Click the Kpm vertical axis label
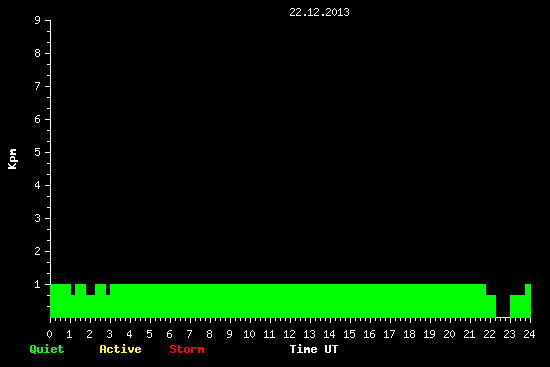The height and width of the screenshot is (367, 550). point(13,159)
